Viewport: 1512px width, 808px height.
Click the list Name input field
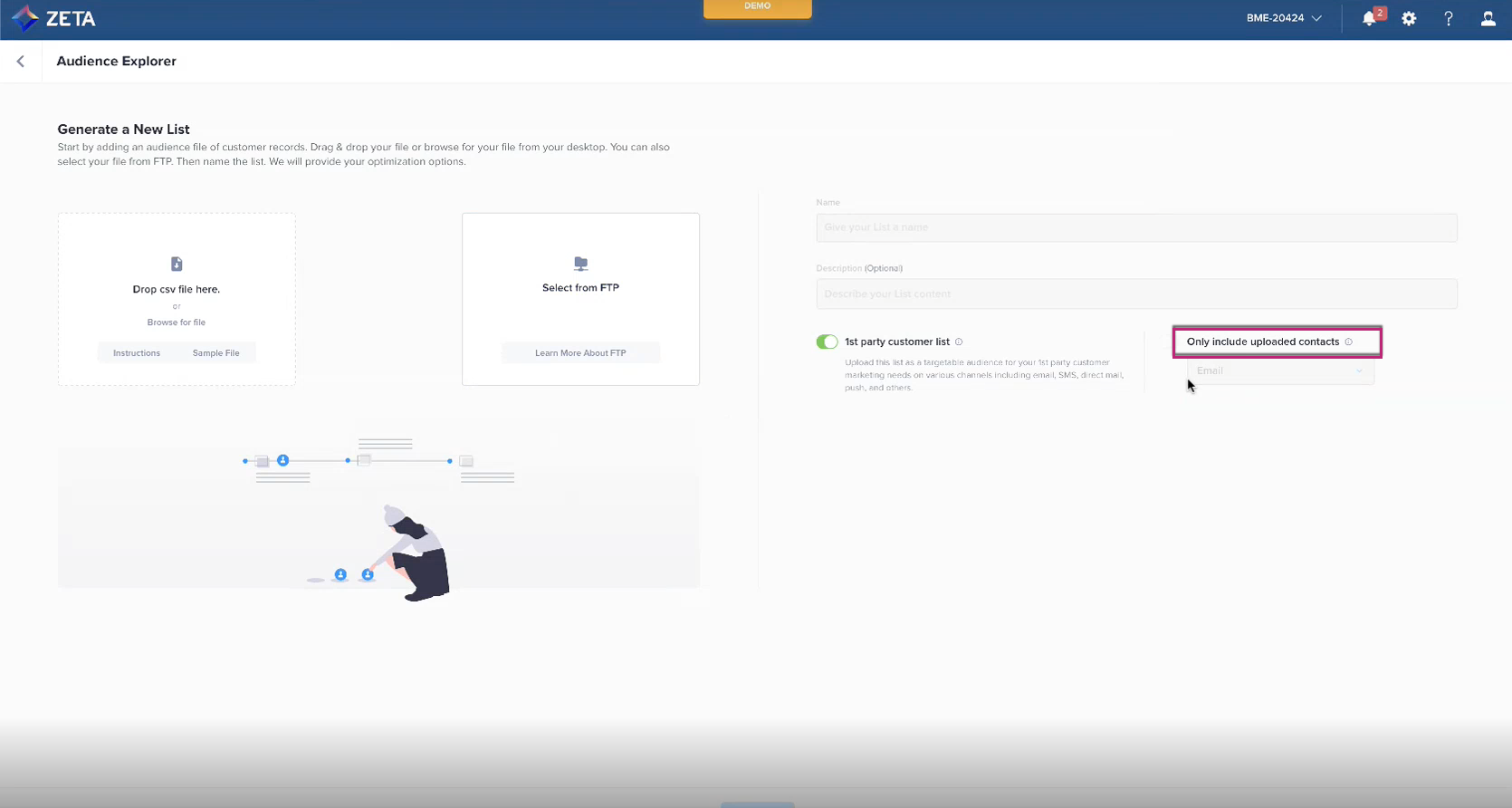pos(1135,227)
